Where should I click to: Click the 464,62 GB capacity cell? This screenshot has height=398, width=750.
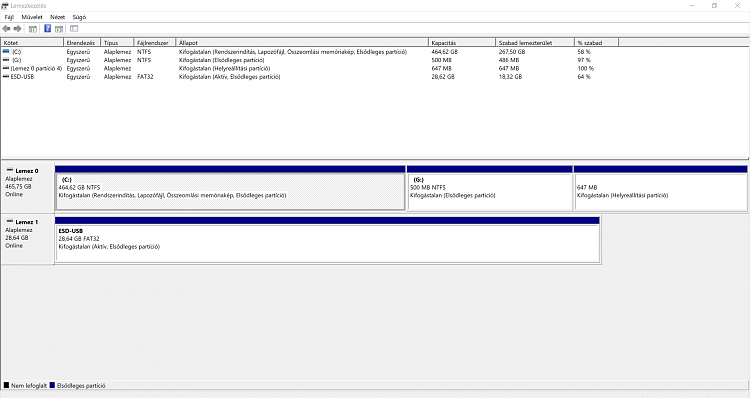point(444,52)
